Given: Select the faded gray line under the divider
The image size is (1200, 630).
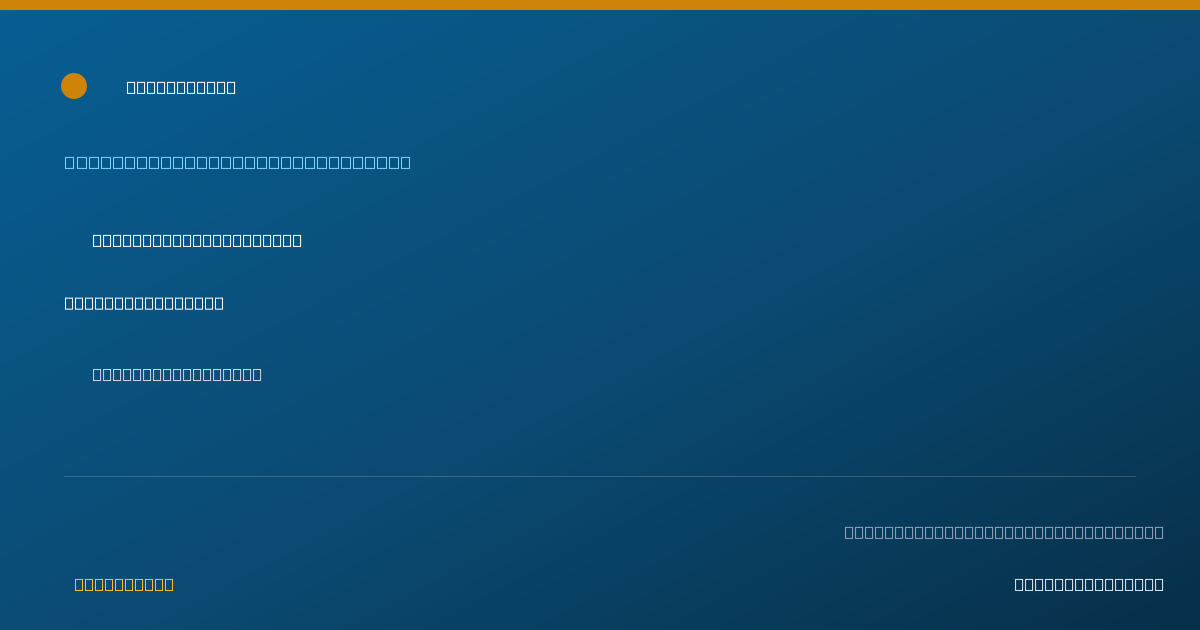Looking at the screenshot, I should [1004, 532].
